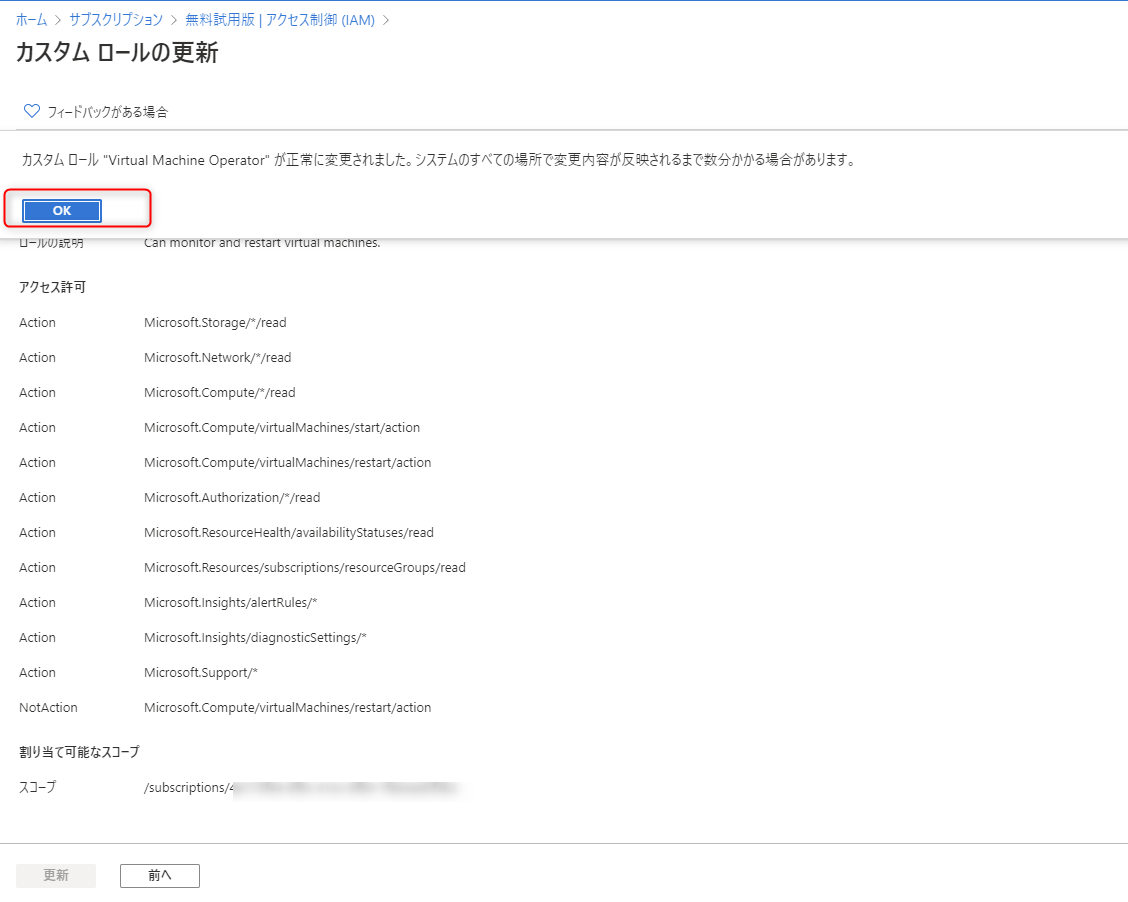Select Microsoft.Insights/diagnosticSettings/* entry

point(255,637)
